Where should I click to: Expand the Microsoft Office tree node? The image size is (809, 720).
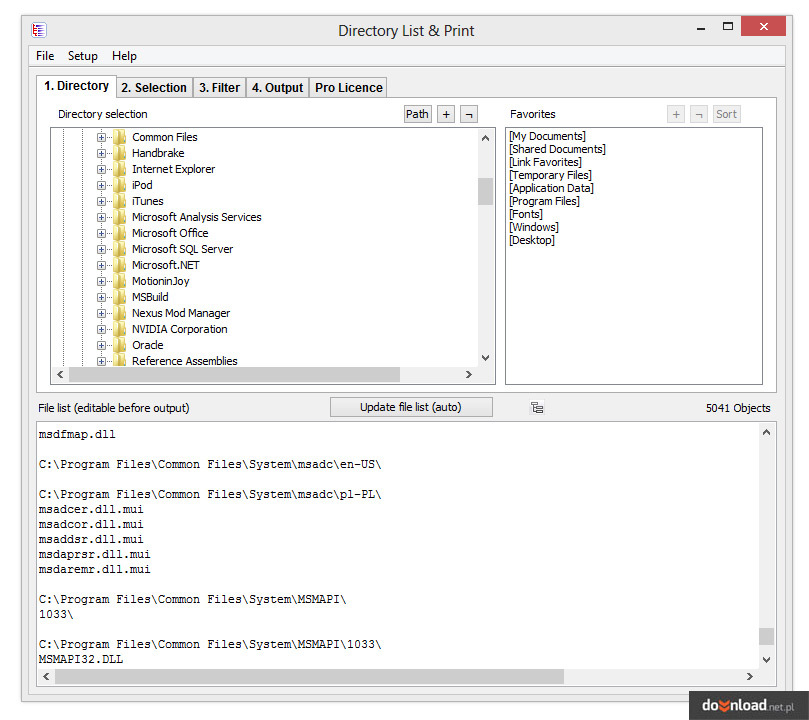pos(101,233)
